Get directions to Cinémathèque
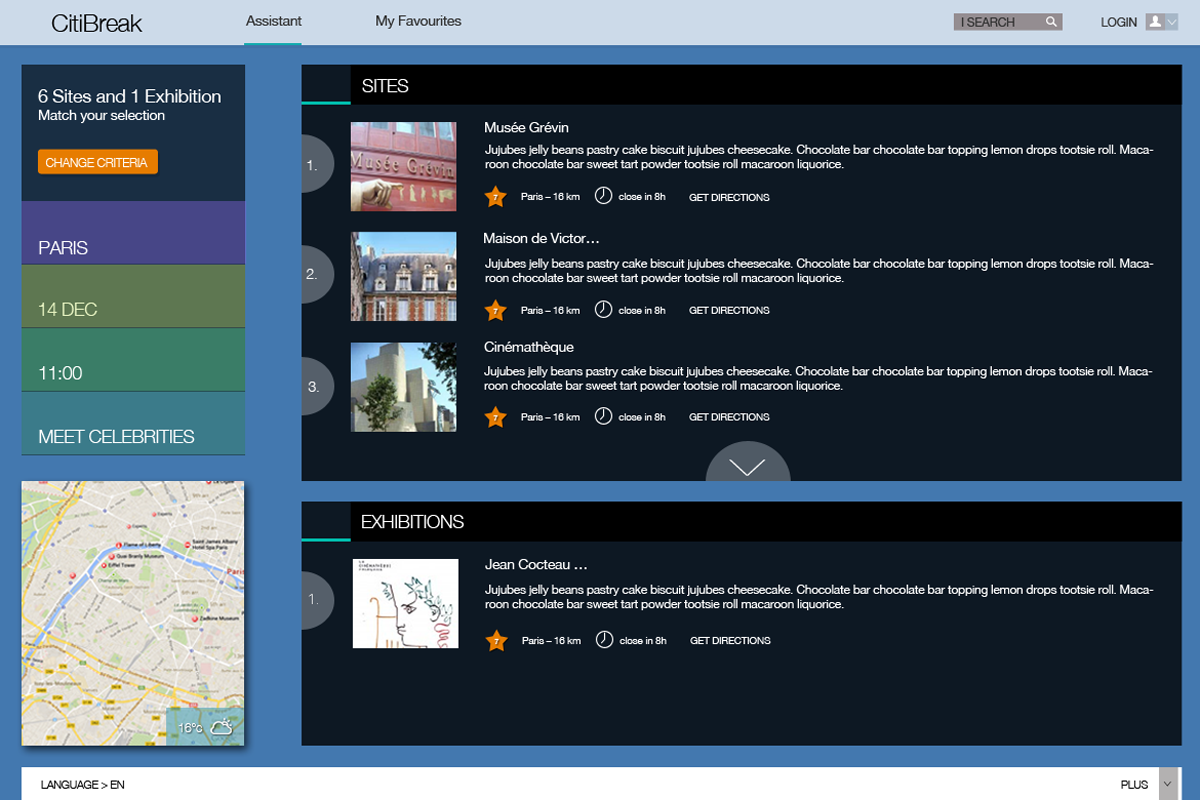 click(x=729, y=417)
